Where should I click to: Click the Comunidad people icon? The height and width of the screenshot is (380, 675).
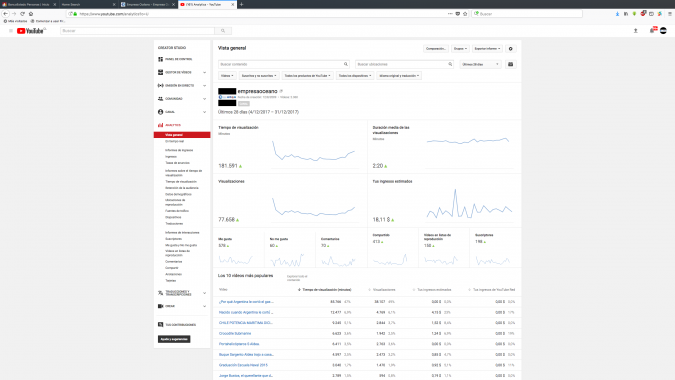pyautogui.click(x=161, y=99)
